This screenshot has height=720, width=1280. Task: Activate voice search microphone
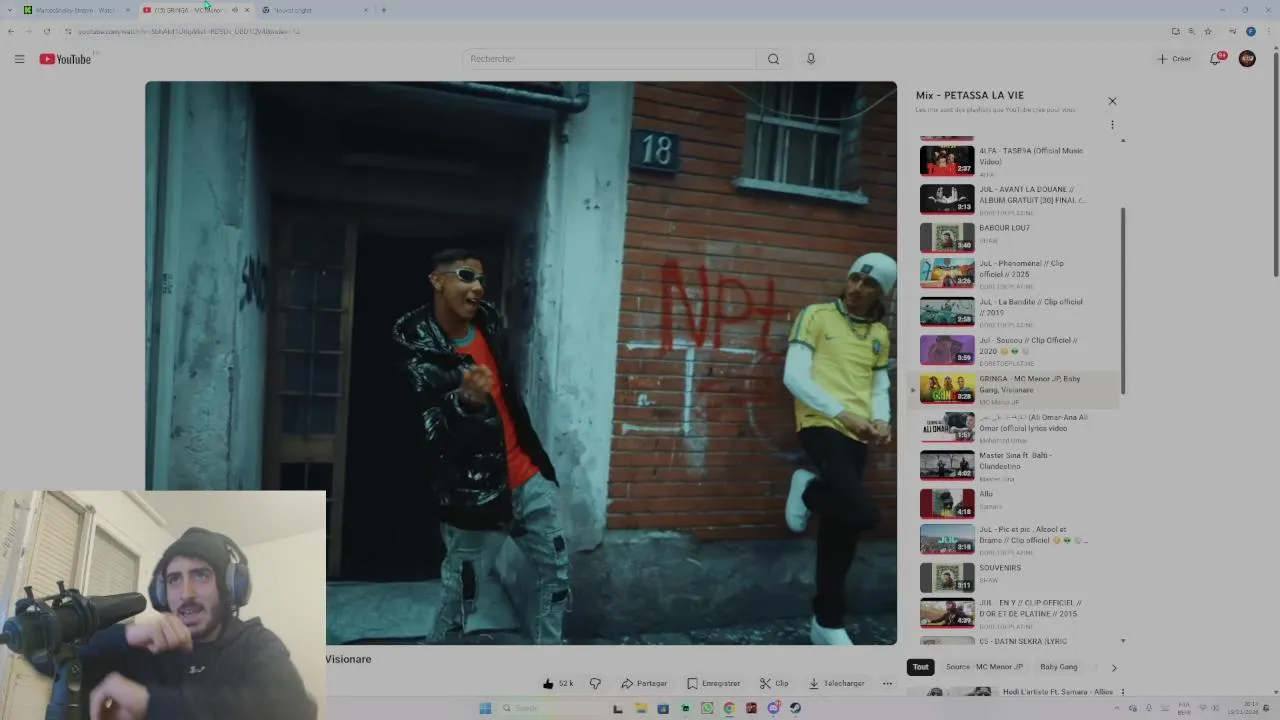[811, 59]
